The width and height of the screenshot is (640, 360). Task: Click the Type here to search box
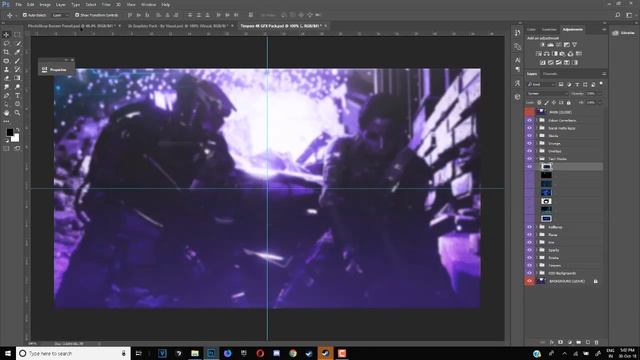pos(73,353)
